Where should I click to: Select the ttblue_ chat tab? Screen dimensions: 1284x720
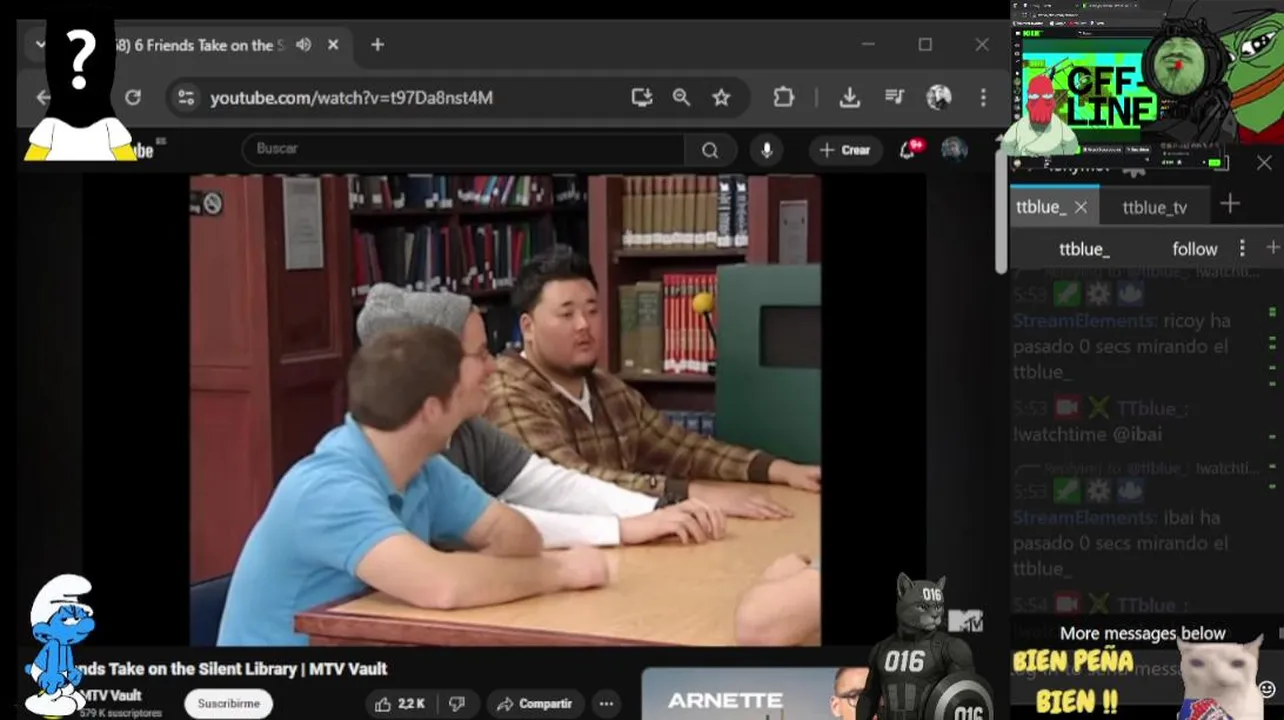pos(1040,207)
